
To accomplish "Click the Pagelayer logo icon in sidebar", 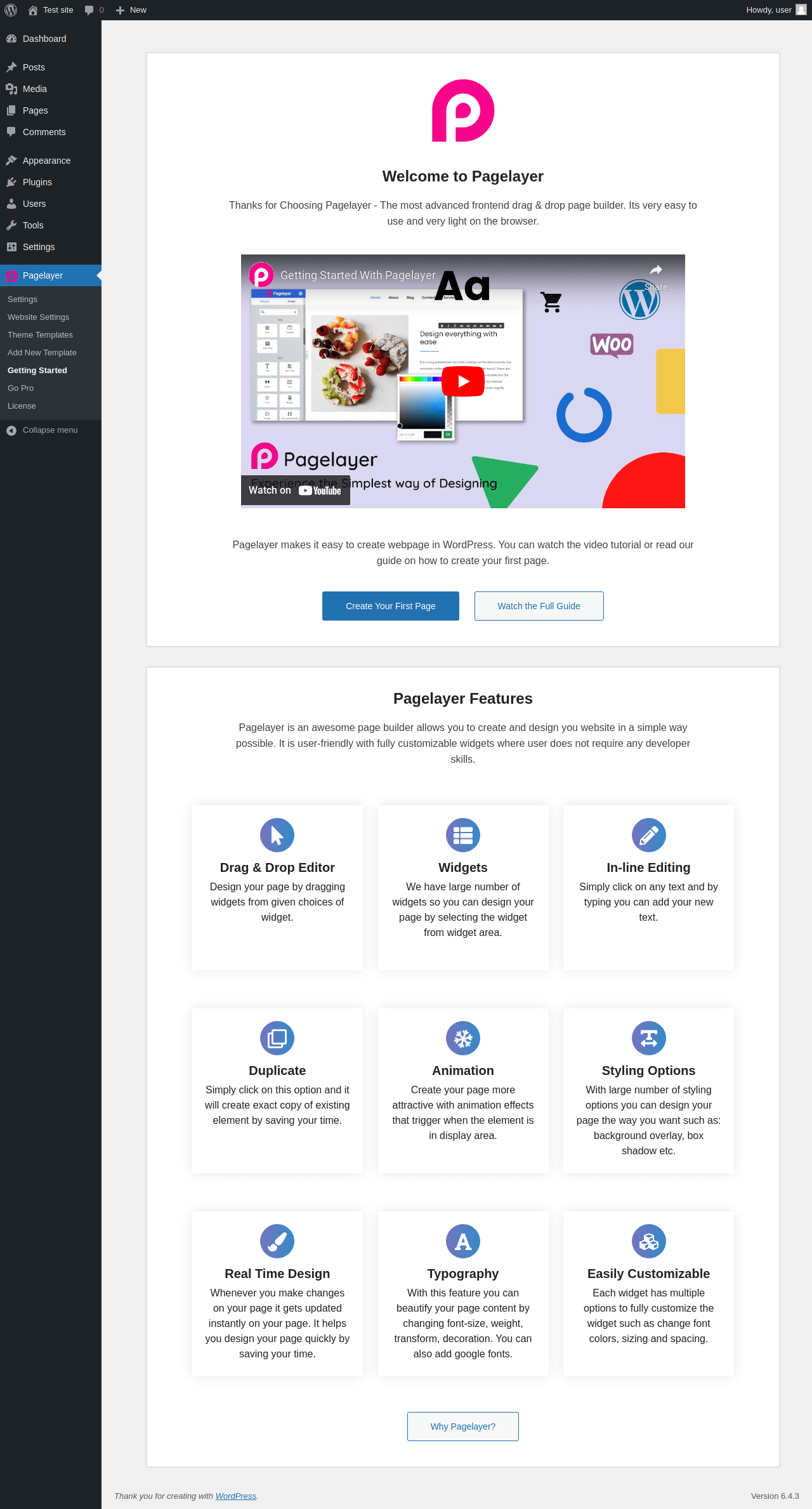I will [x=11, y=276].
